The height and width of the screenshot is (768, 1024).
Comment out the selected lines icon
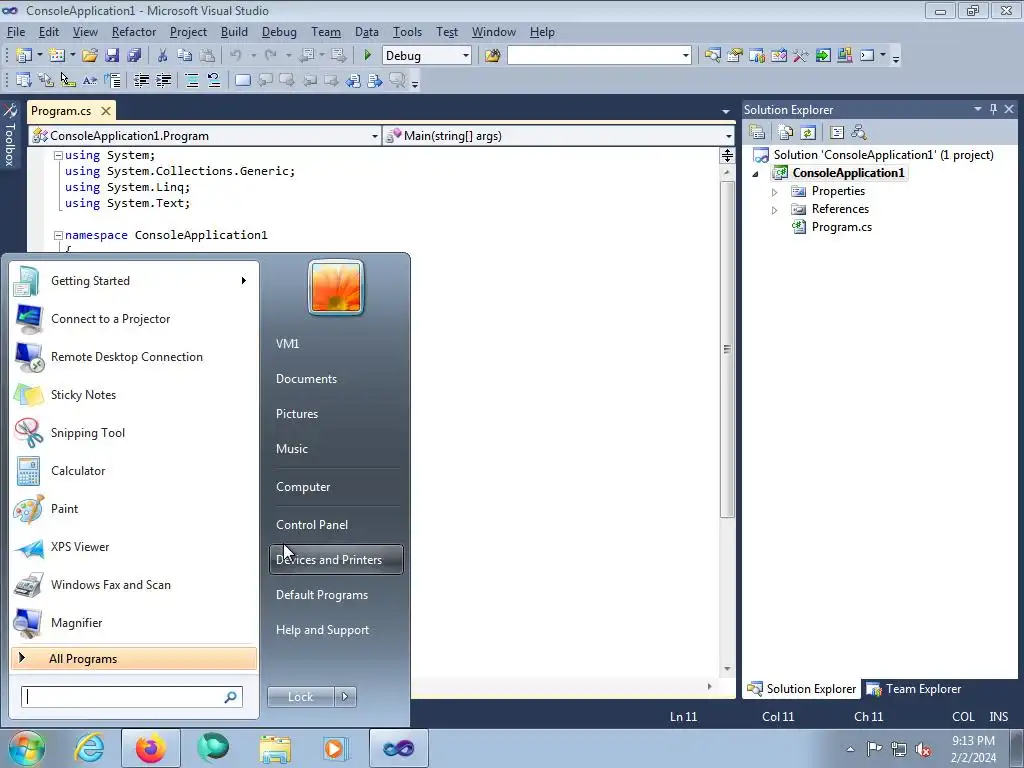(x=192, y=80)
